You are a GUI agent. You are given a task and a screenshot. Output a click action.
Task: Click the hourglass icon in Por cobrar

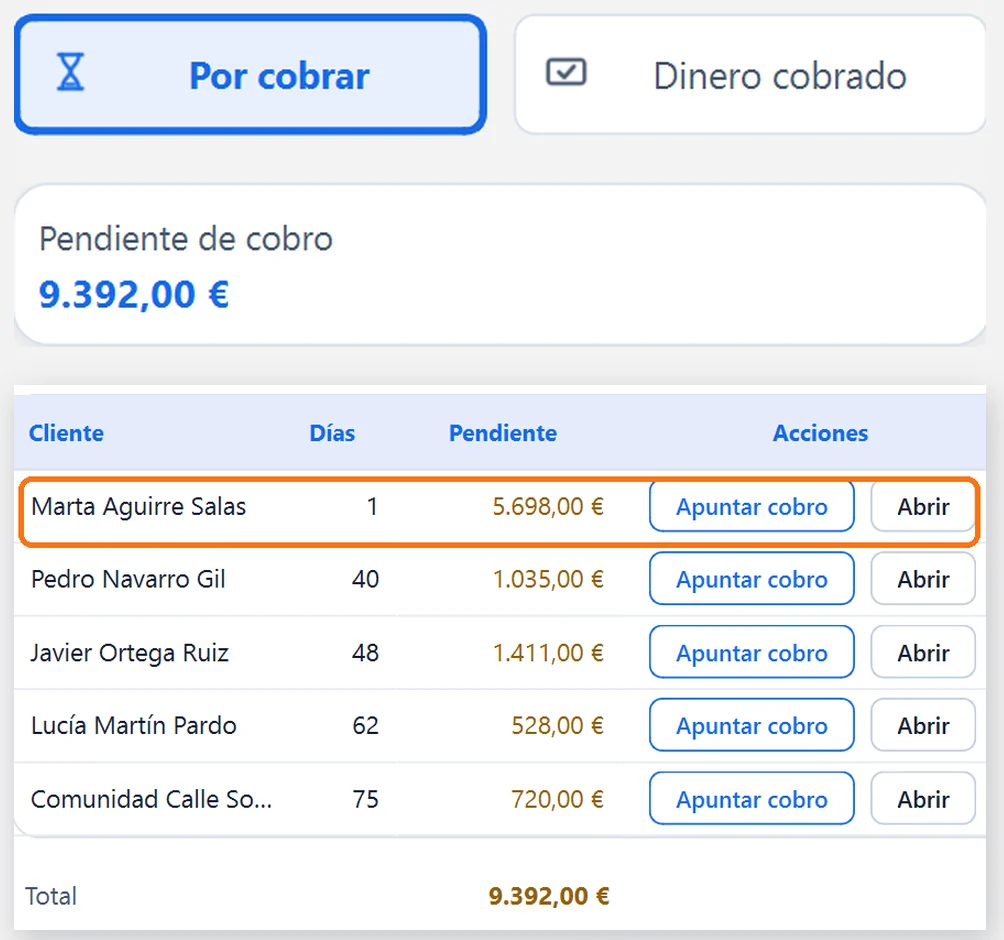70,72
